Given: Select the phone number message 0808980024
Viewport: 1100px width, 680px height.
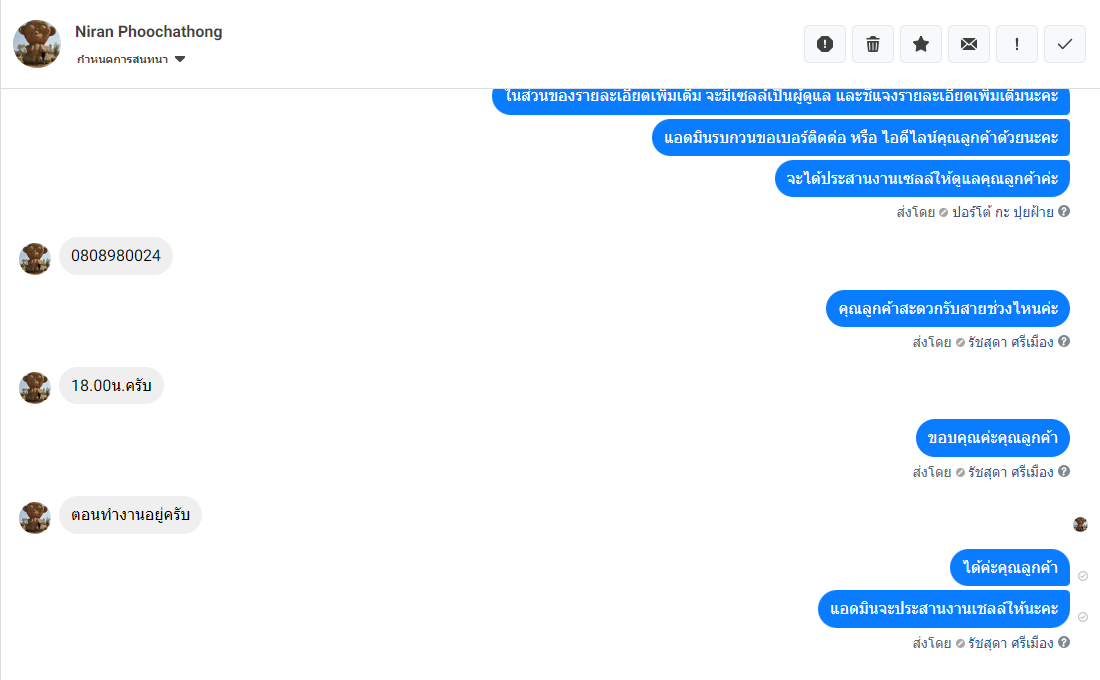Looking at the screenshot, I should pyautogui.click(x=116, y=256).
